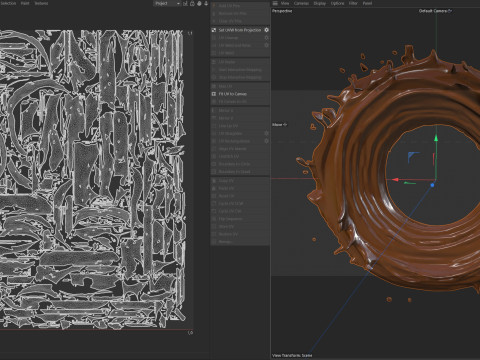Open the viewport Display menu

coord(320,3)
